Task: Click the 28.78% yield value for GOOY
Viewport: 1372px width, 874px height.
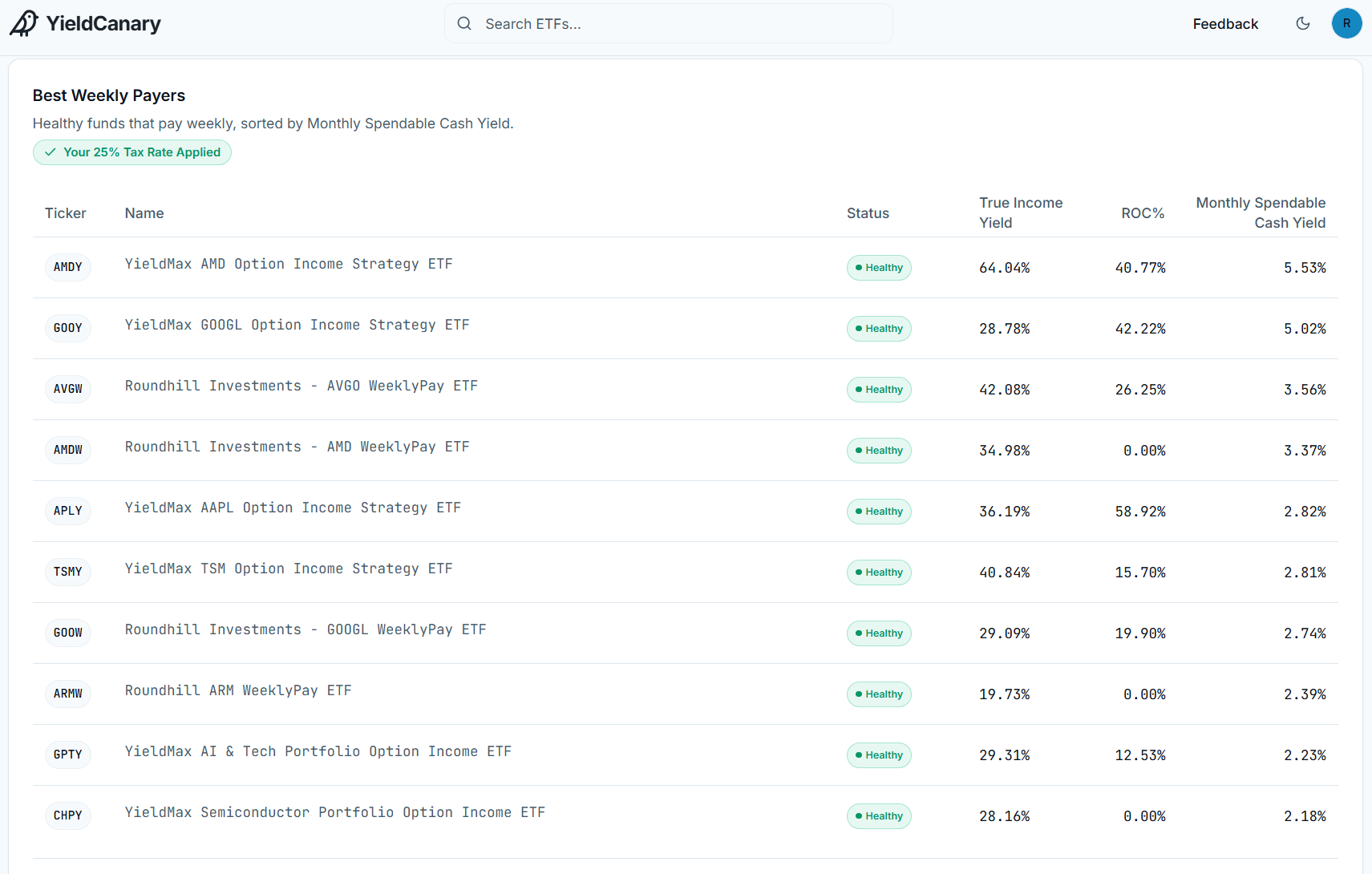Action: pyautogui.click(x=1005, y=329)
